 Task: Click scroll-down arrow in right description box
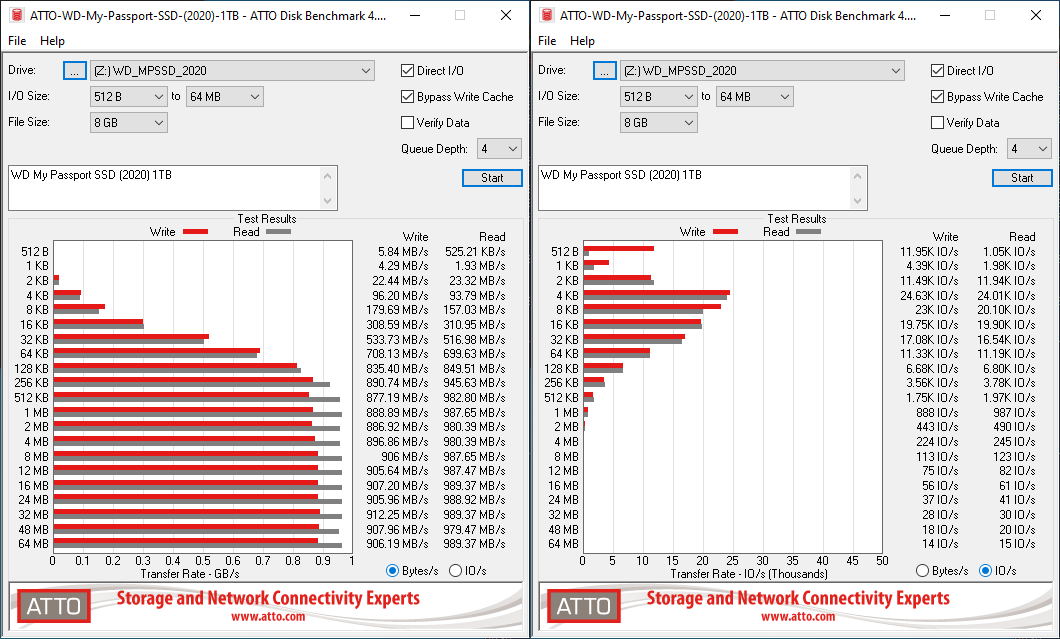859,202
